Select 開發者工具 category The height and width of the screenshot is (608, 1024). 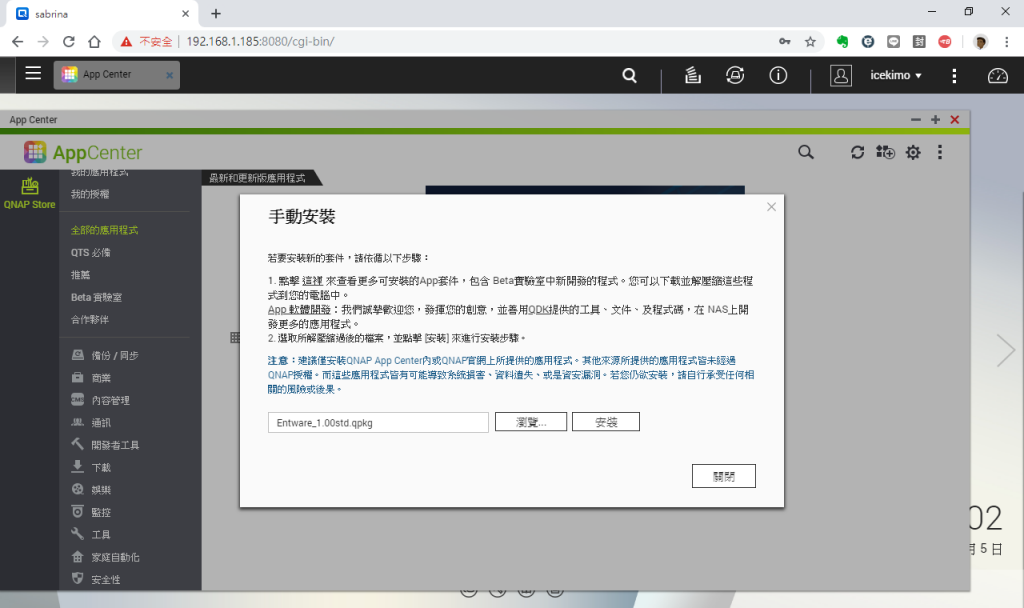tap(105, 445)
